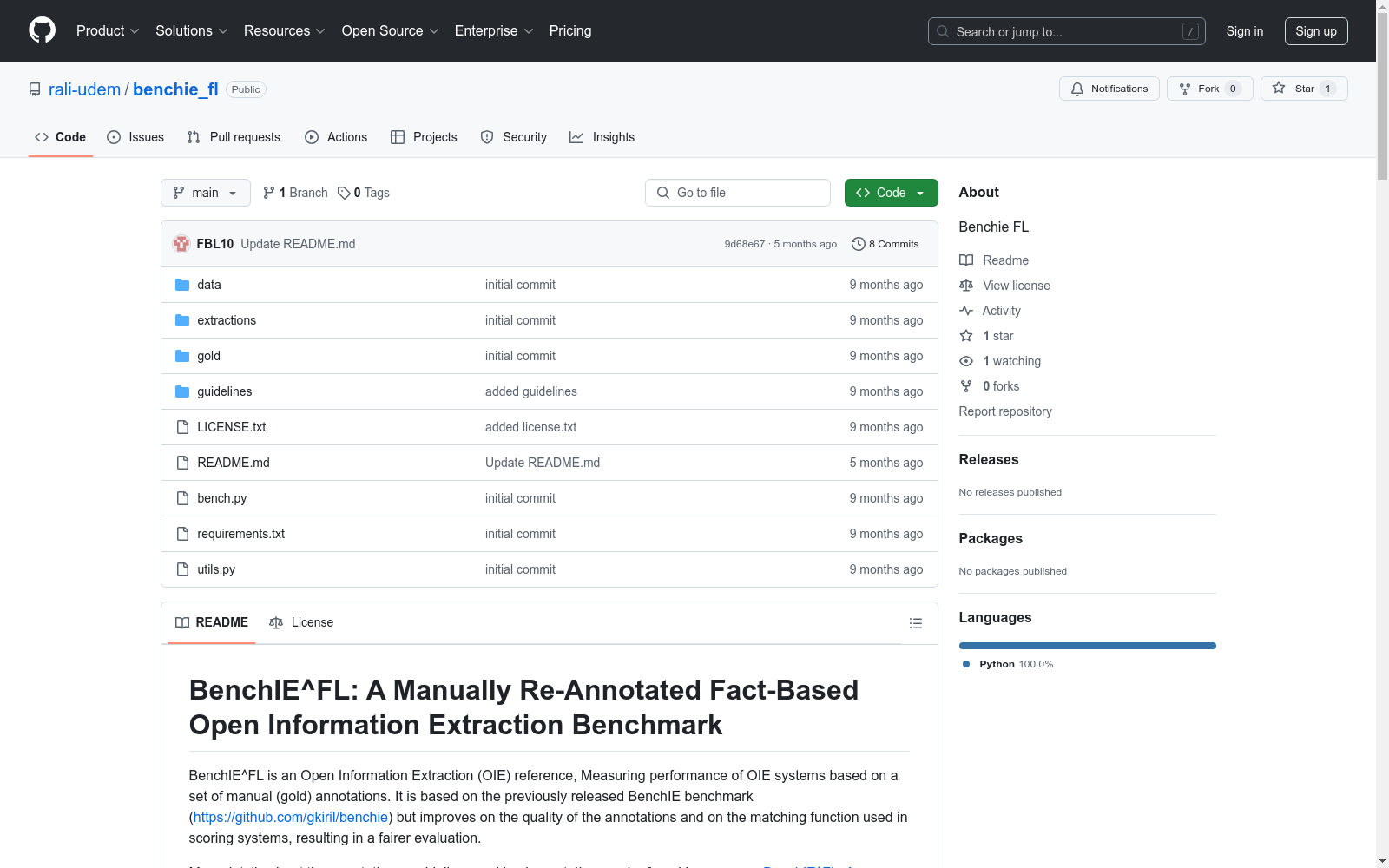The image size is (1389, 868).
Task: Open commit hash 9d68e67
Action: click(x=745, y=244)
